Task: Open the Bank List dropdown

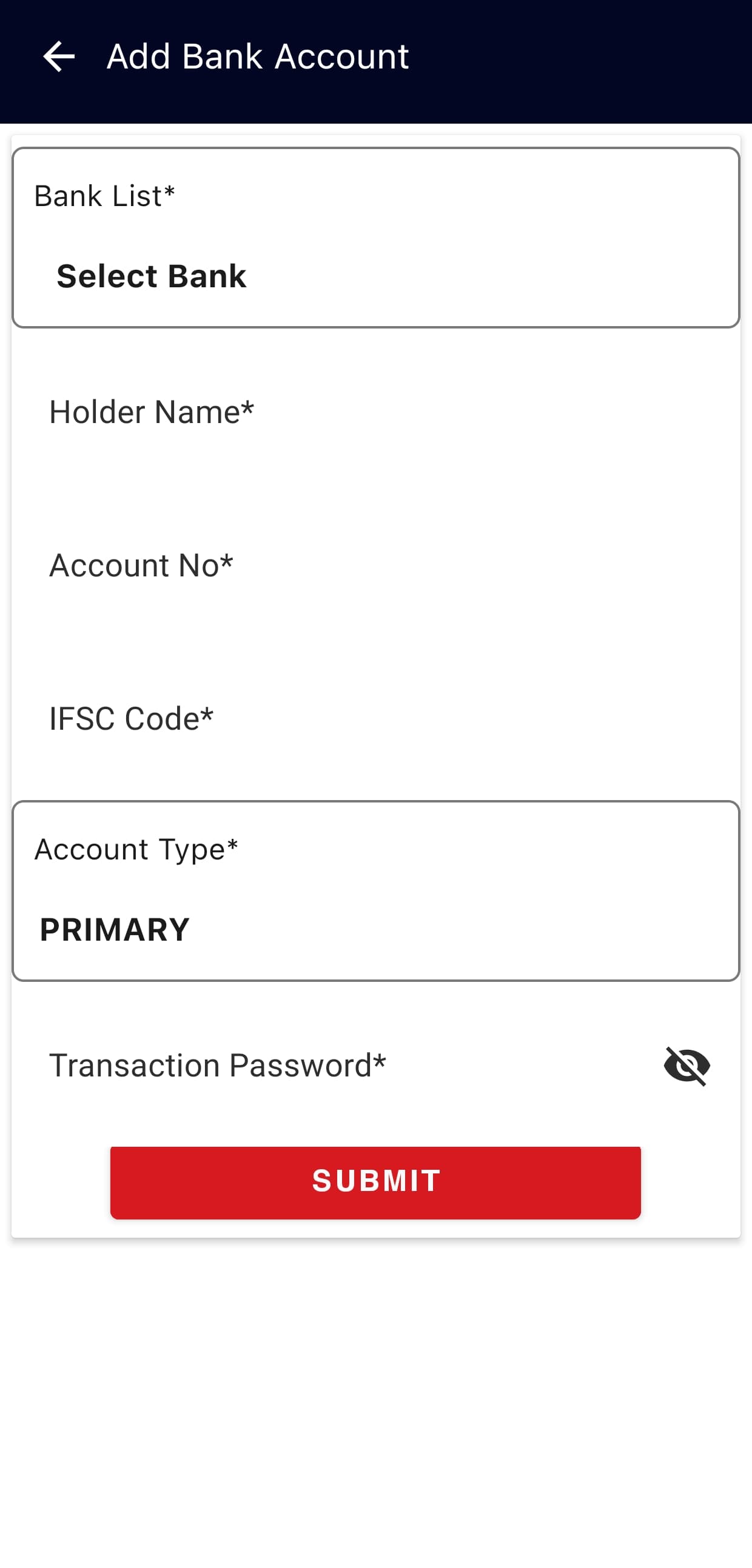Action: point(375,238)
